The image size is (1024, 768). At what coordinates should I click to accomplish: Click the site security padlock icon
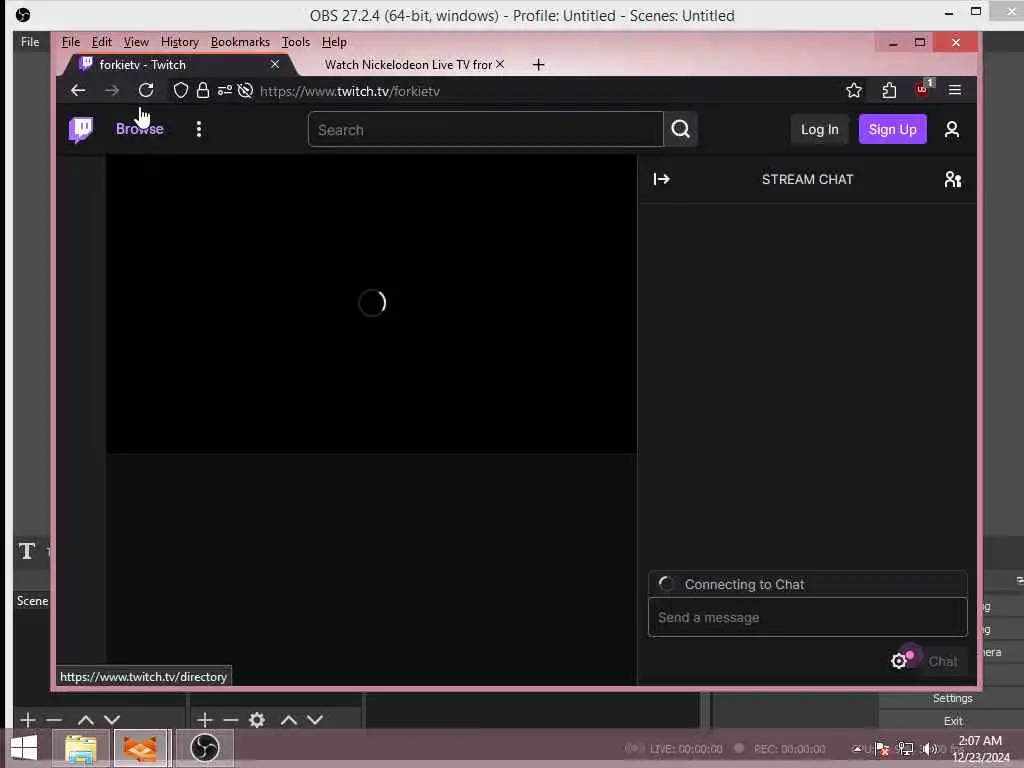[202, 90]
